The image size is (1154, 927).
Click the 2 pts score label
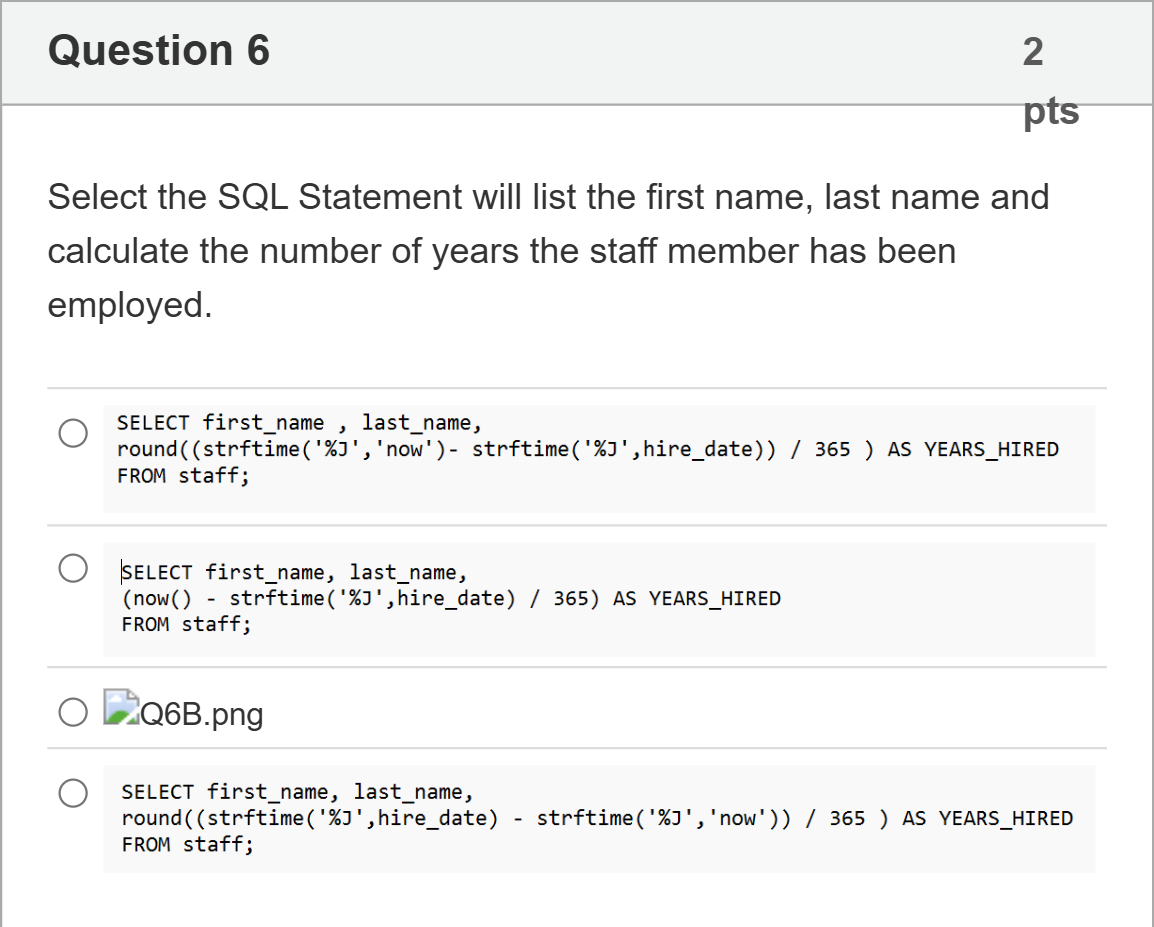click(1050, 81)
